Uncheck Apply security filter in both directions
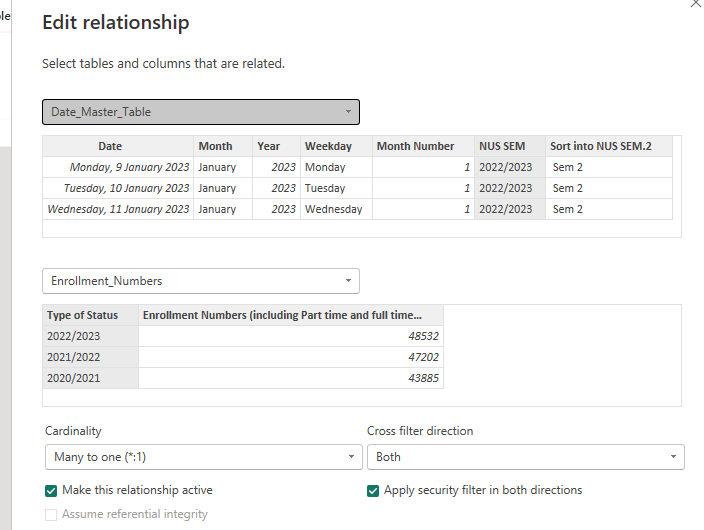The width and height of the screenshot is (704, 530). pos(373,491)
